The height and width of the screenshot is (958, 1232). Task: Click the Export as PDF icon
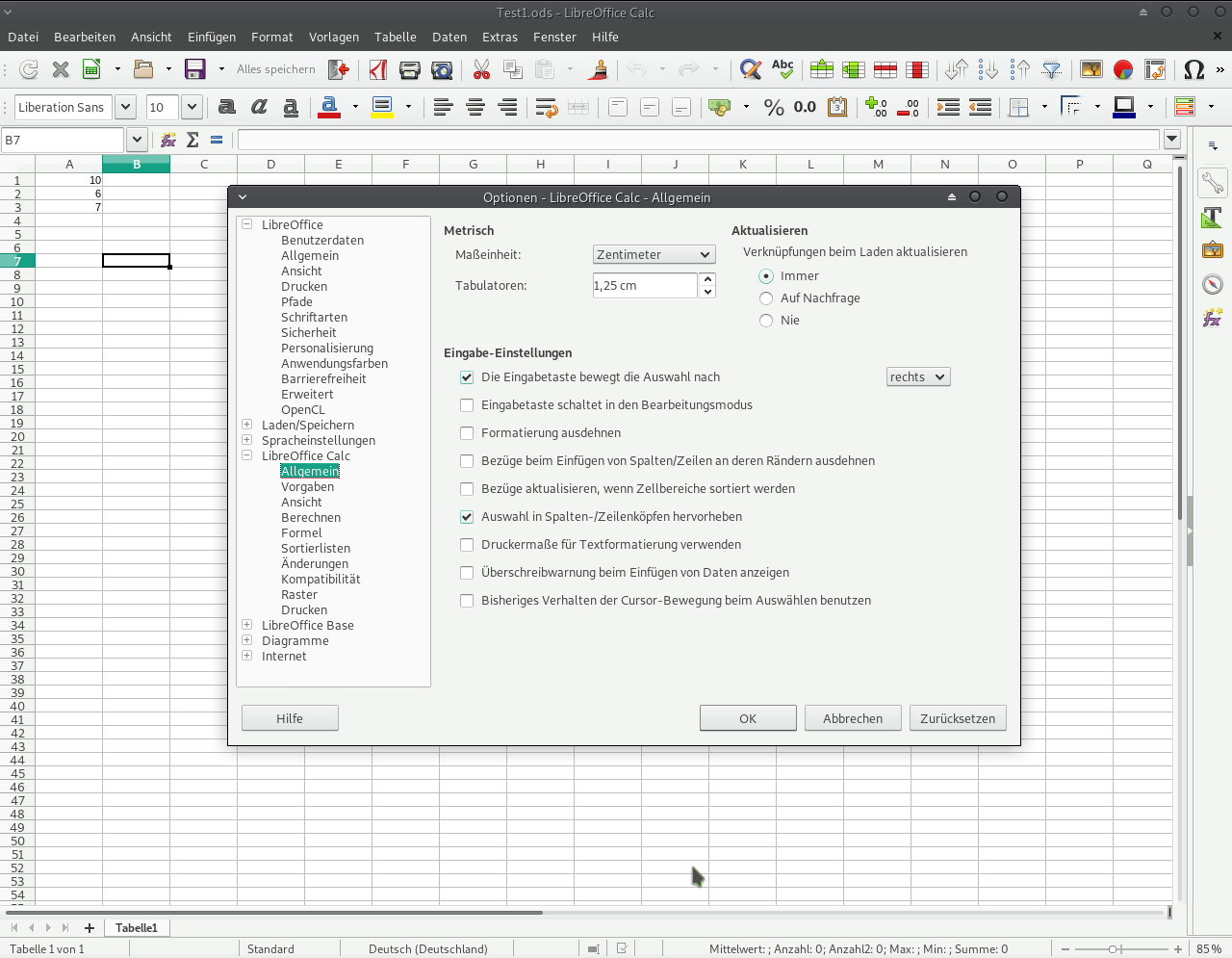click(x=378, y=69)
